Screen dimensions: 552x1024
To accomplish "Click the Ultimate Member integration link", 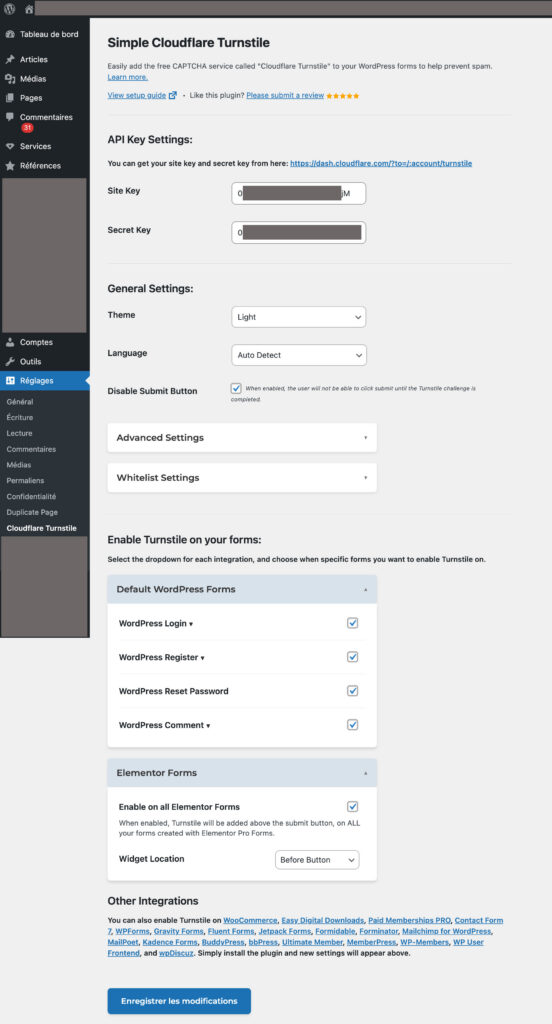I will [312, 942].
